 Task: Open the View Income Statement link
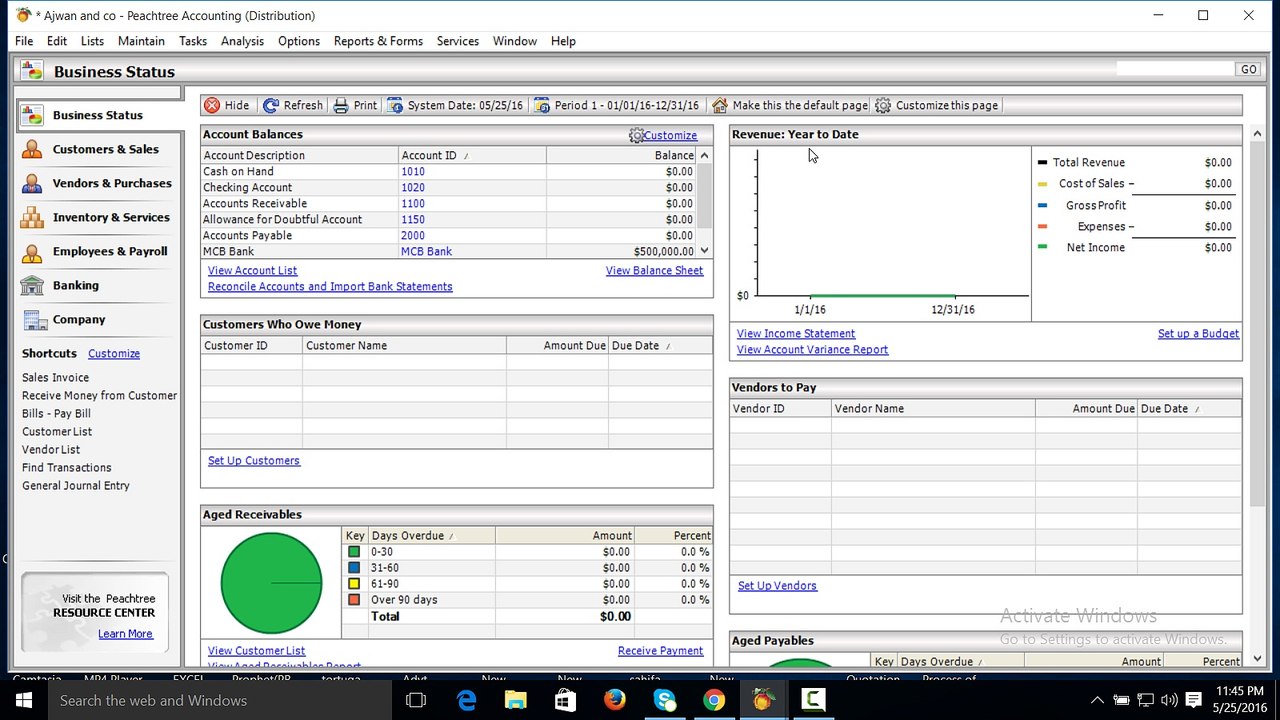(796, 334)
